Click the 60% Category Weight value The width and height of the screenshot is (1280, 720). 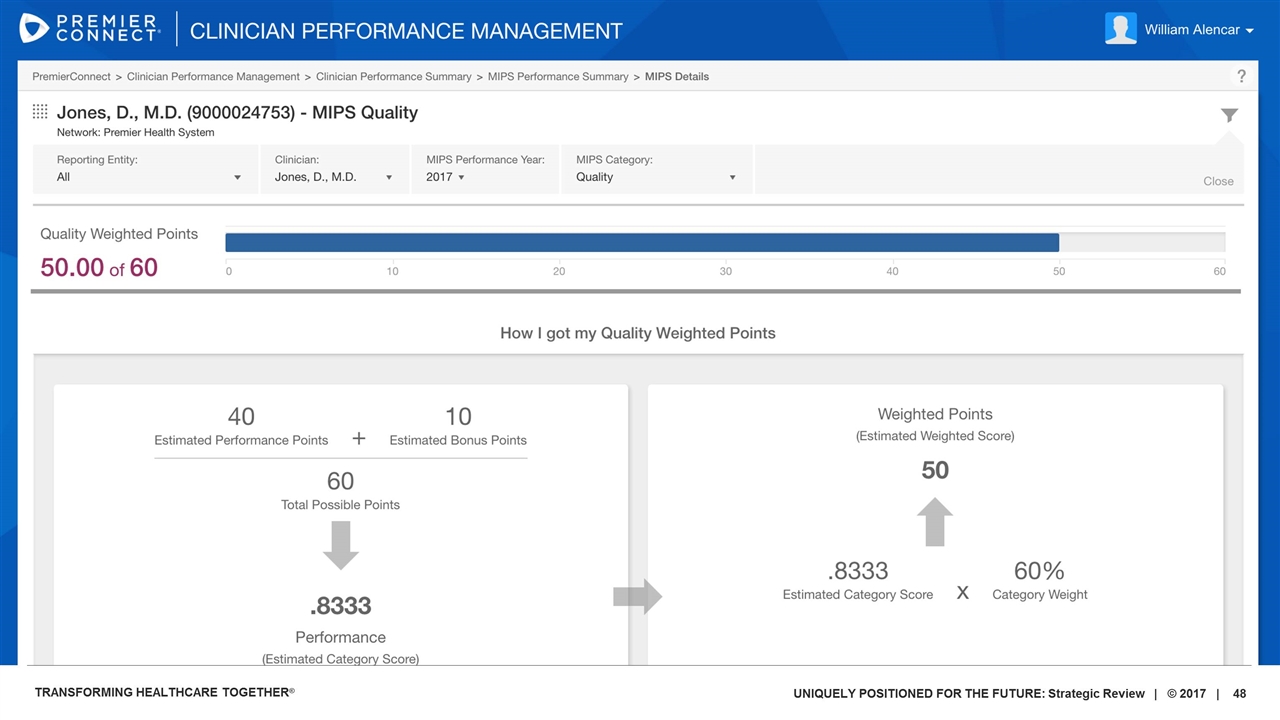coord(1039,571)
